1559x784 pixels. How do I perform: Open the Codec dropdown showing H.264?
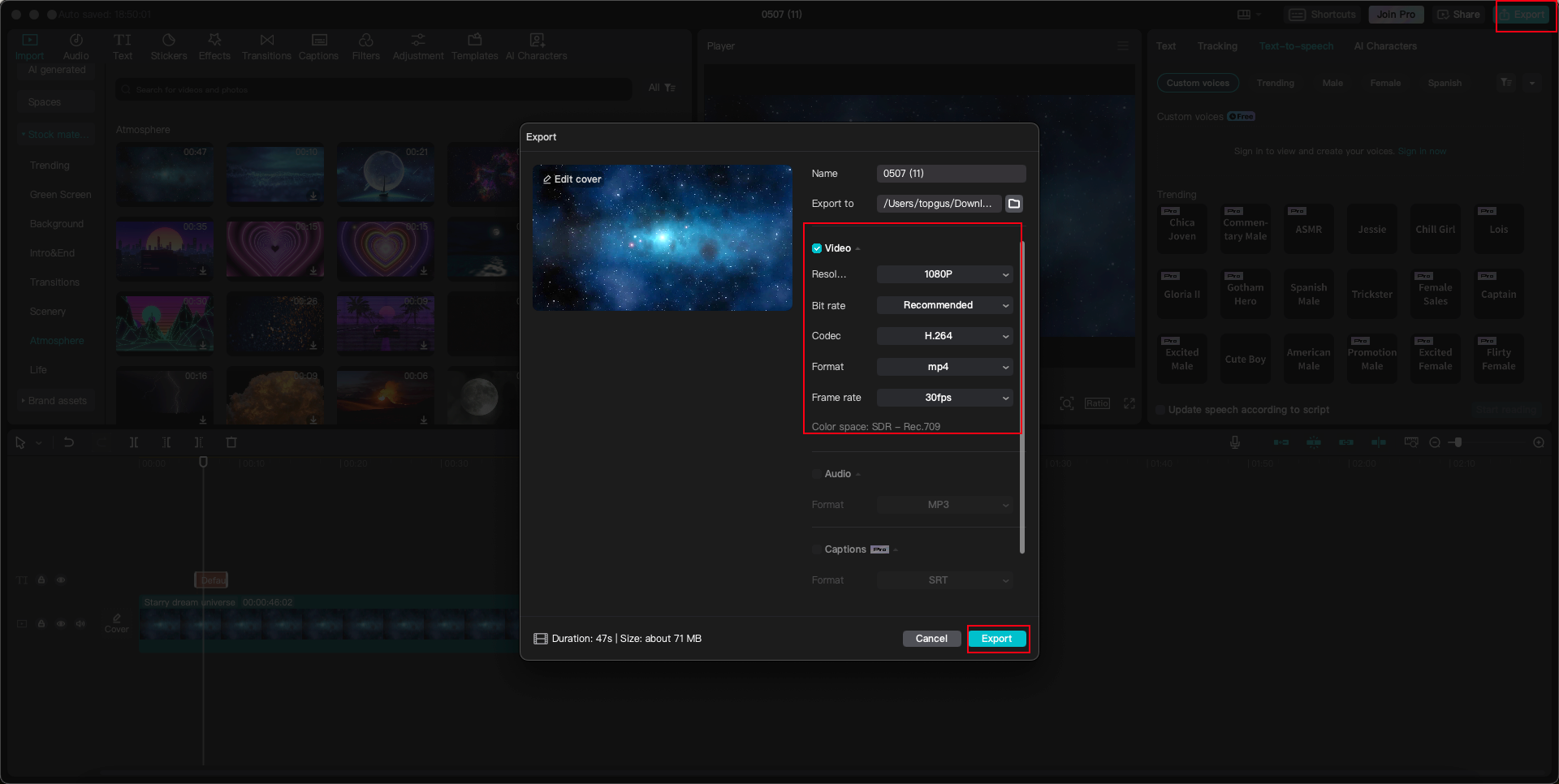pos(945,336)
